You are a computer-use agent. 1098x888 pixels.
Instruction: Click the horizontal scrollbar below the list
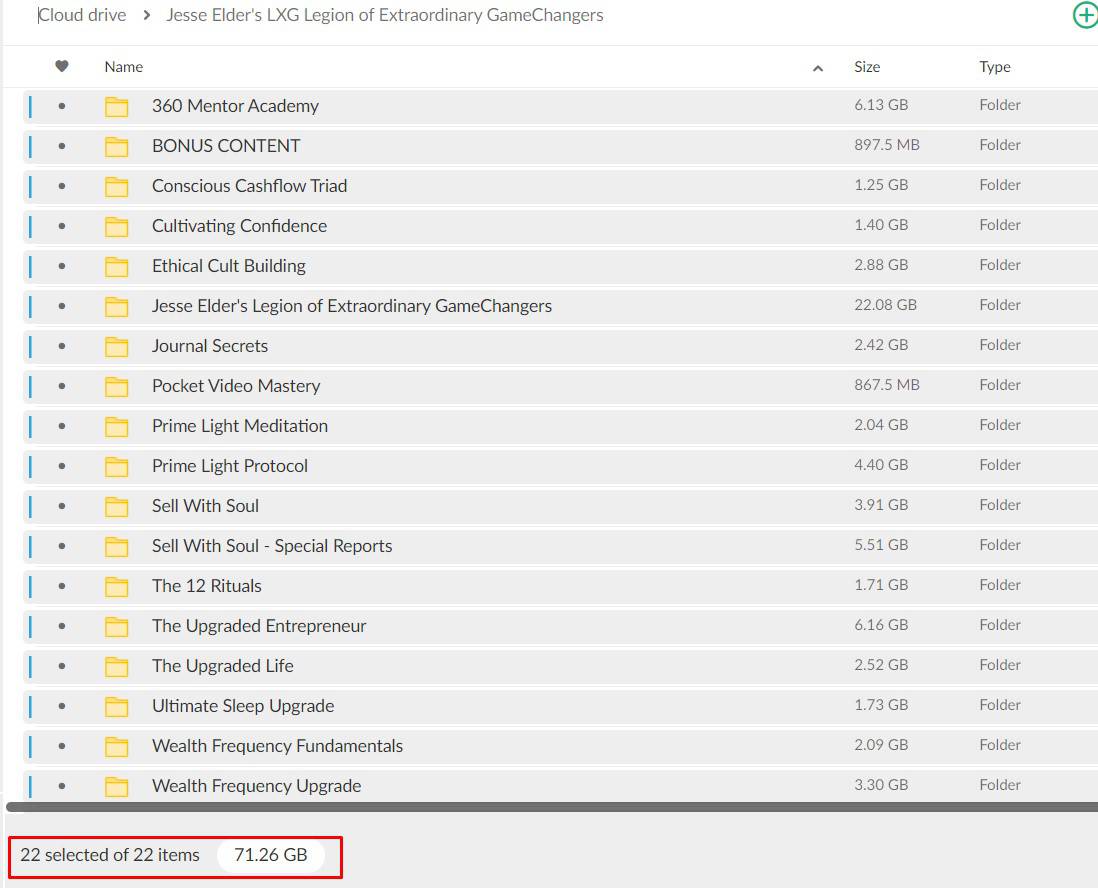(x=550, y=806)
